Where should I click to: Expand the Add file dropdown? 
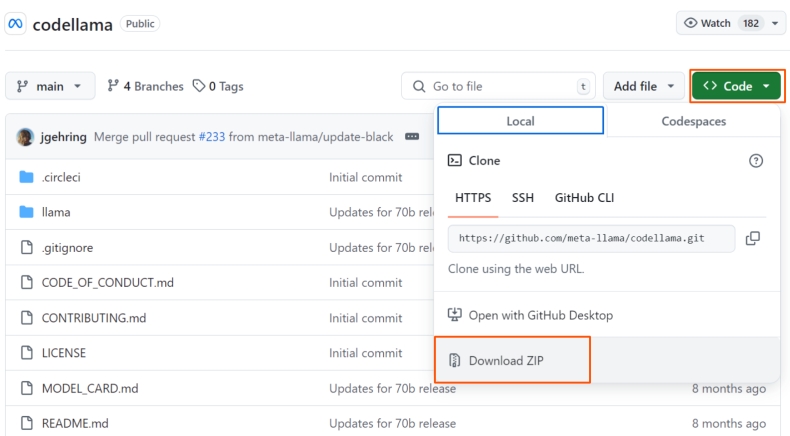(644, 86)
